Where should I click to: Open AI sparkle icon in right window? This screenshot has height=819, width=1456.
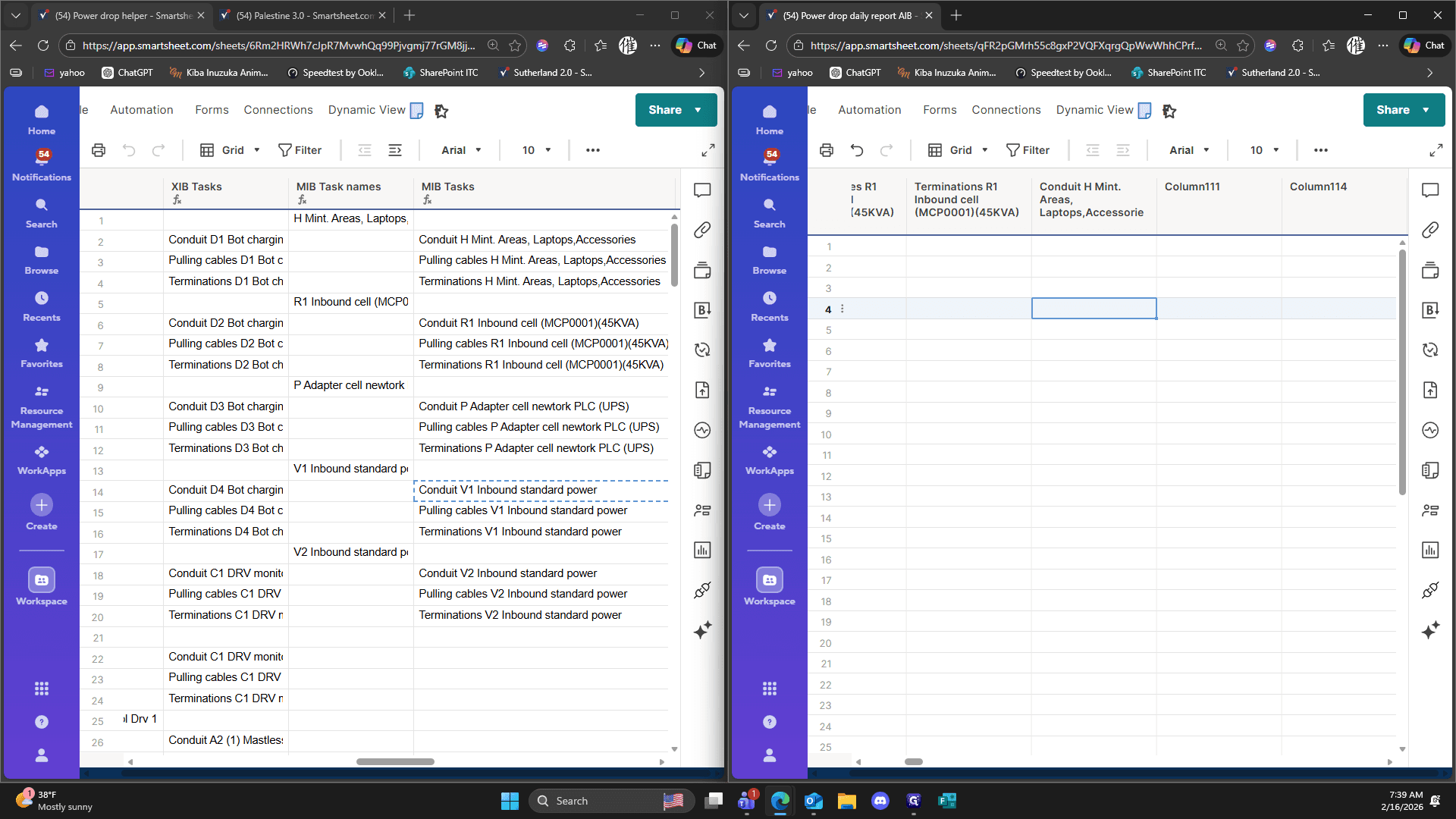(x=1430, y=630)
